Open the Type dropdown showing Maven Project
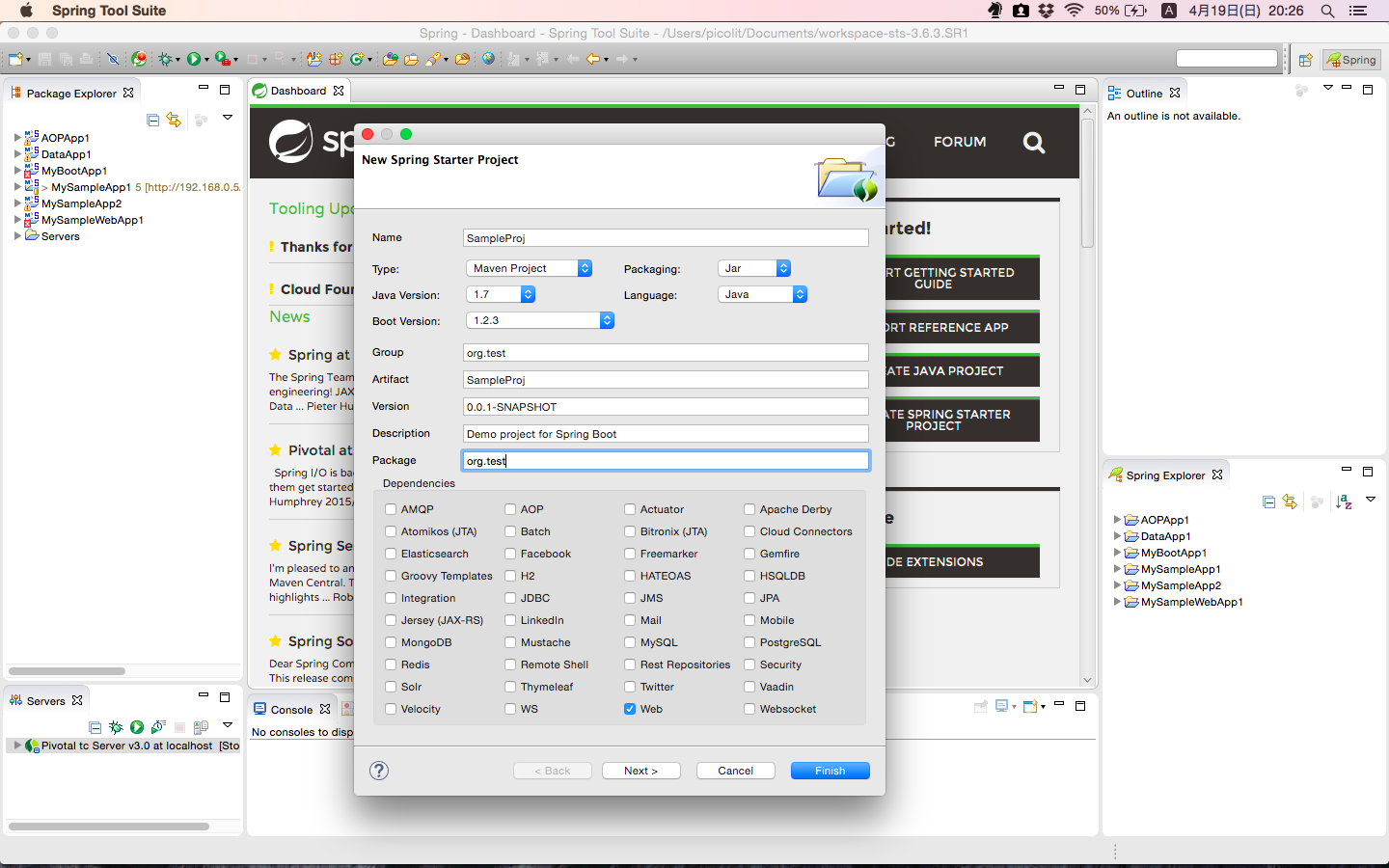 pos(529,268)
